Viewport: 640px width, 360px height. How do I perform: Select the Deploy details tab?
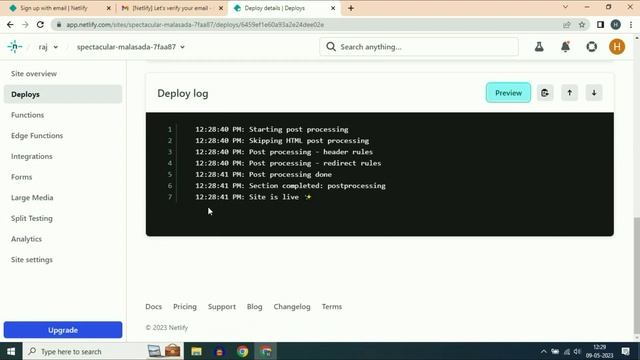tap(285, 8)
